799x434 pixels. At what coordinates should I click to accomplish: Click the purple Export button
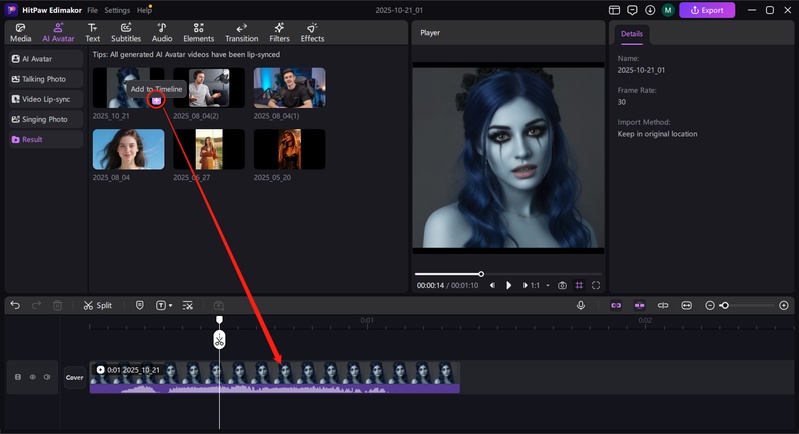[x=706, y=10]
